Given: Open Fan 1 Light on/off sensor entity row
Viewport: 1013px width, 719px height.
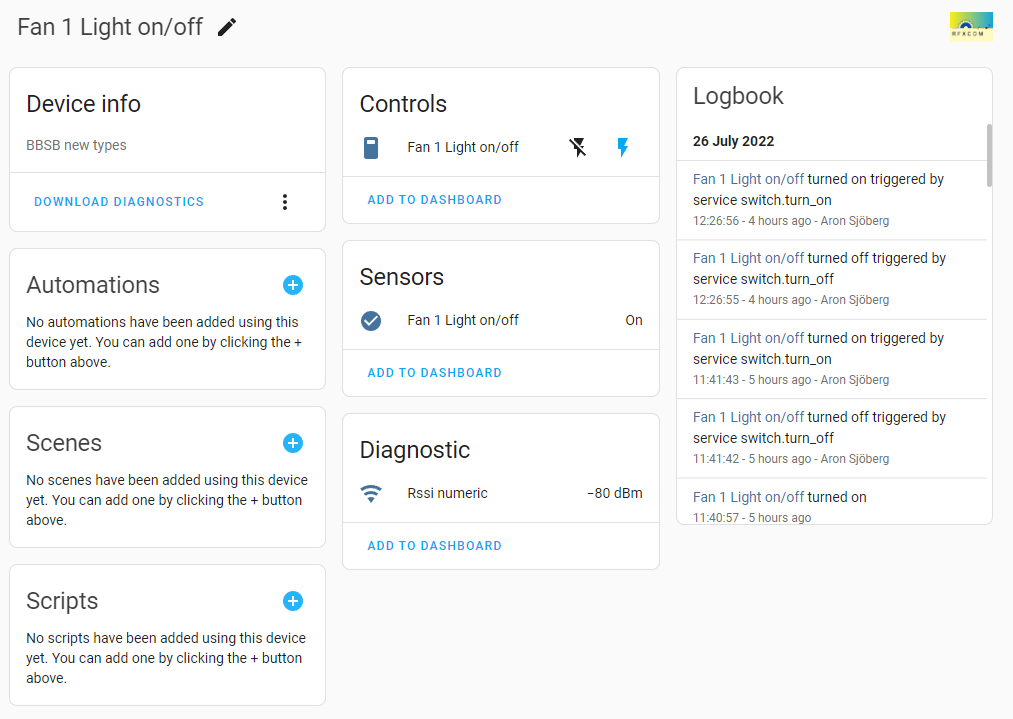Looking at the screenshot, I should point(463,321).
